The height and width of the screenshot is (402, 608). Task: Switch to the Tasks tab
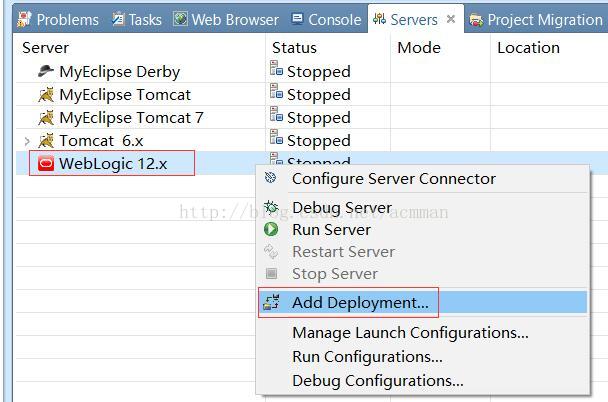[x=136, y=19]
